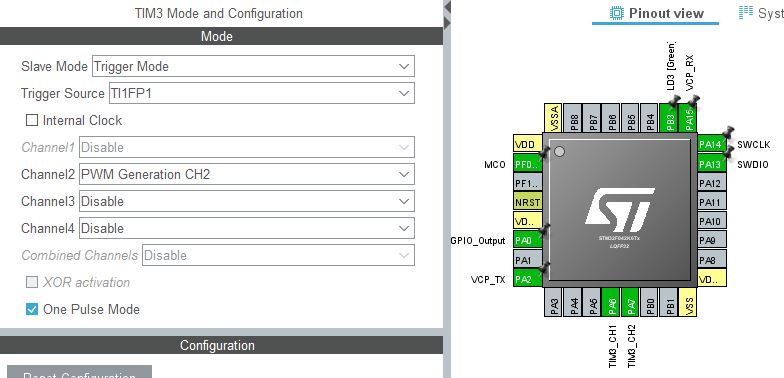
Task: Select pin PB5 on the chip
Action: [630, 118]
